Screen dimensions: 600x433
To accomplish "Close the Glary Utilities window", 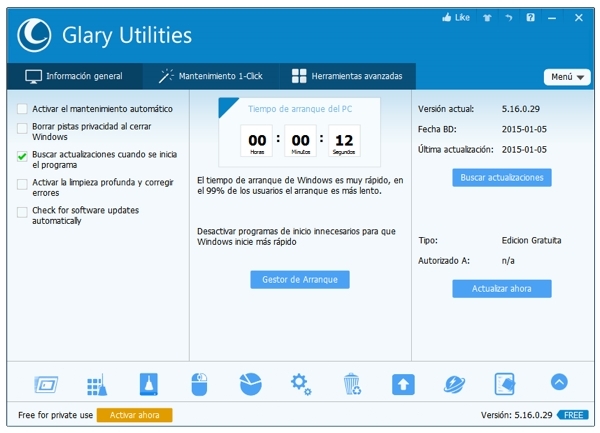I will click(579, 18).
